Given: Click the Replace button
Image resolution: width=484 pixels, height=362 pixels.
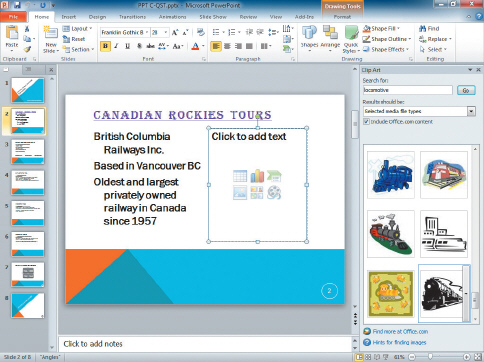Looking at the screenshot, I should coord(435,39).
